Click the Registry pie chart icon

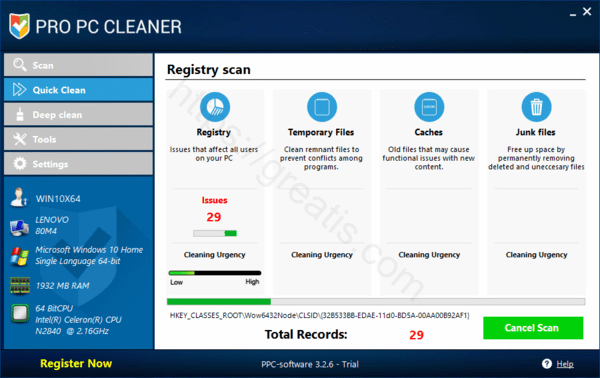point(215,107)
